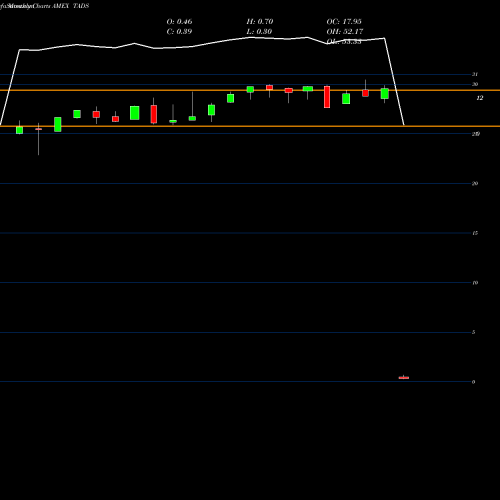The height and width of the screenshot is (500, 500).
Task: Click the 0 price axis label
Action: click(474, 382)
